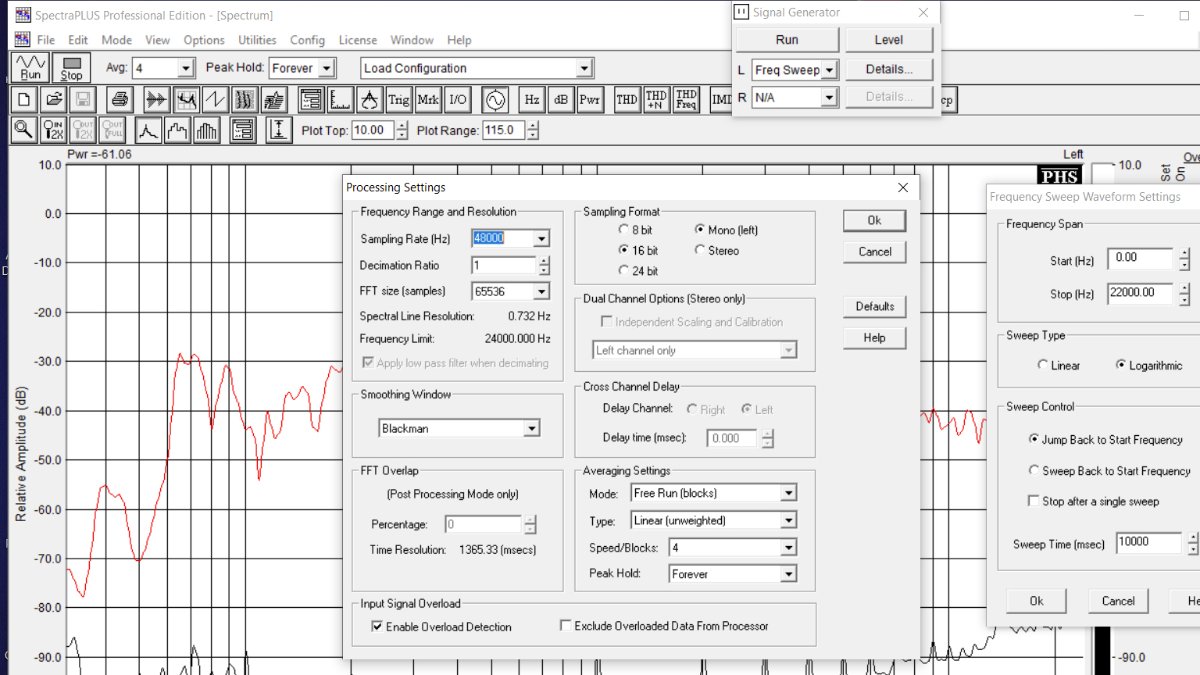Uncheck Enable Overload Detection
1200x675 pixels.
(x=377, y=627)
